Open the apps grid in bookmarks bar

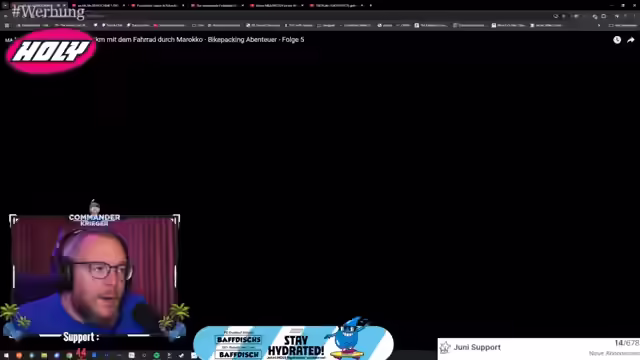[7, 25]
